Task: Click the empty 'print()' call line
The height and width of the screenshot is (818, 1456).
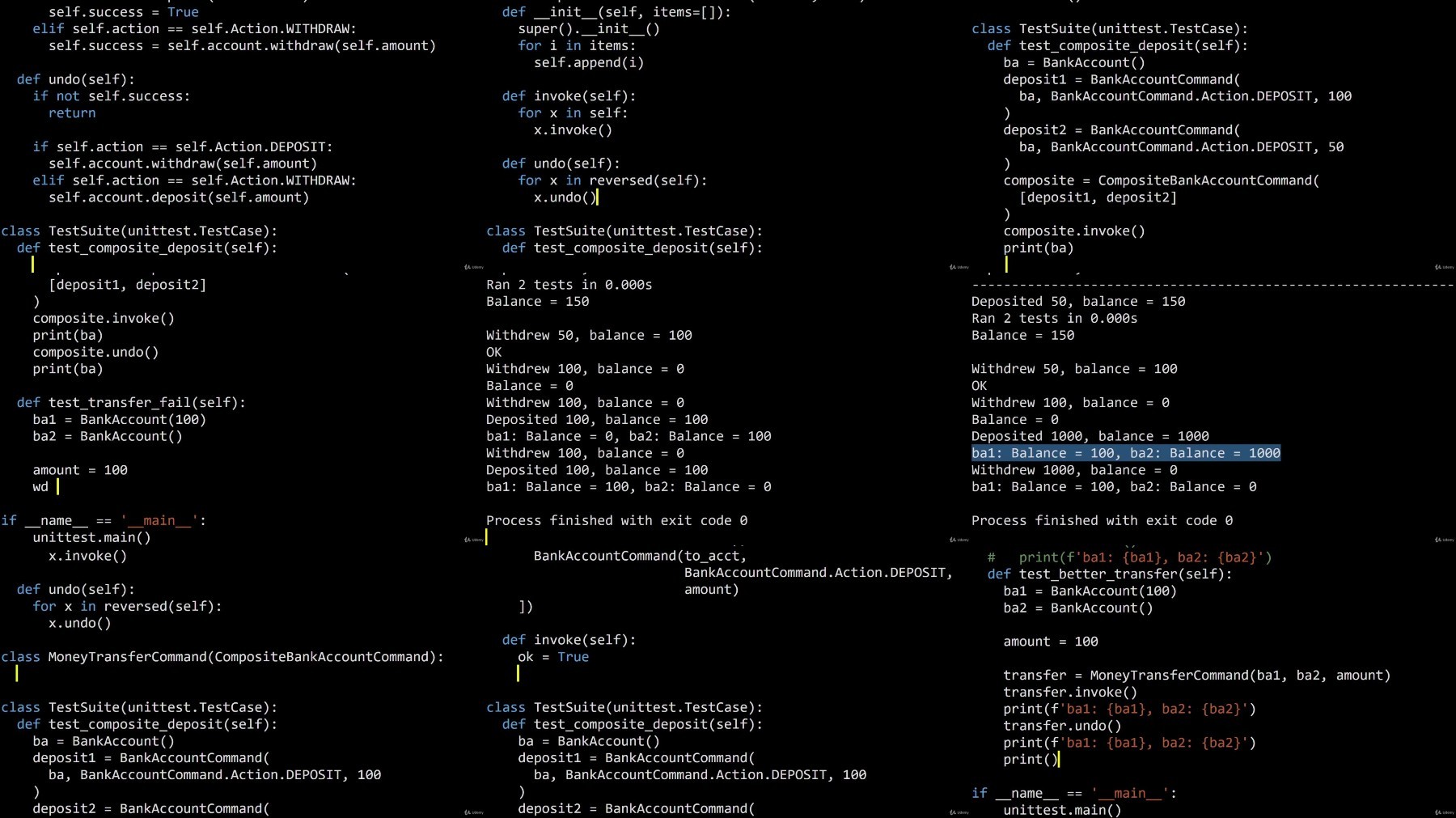Action: tap(1031, 760)
